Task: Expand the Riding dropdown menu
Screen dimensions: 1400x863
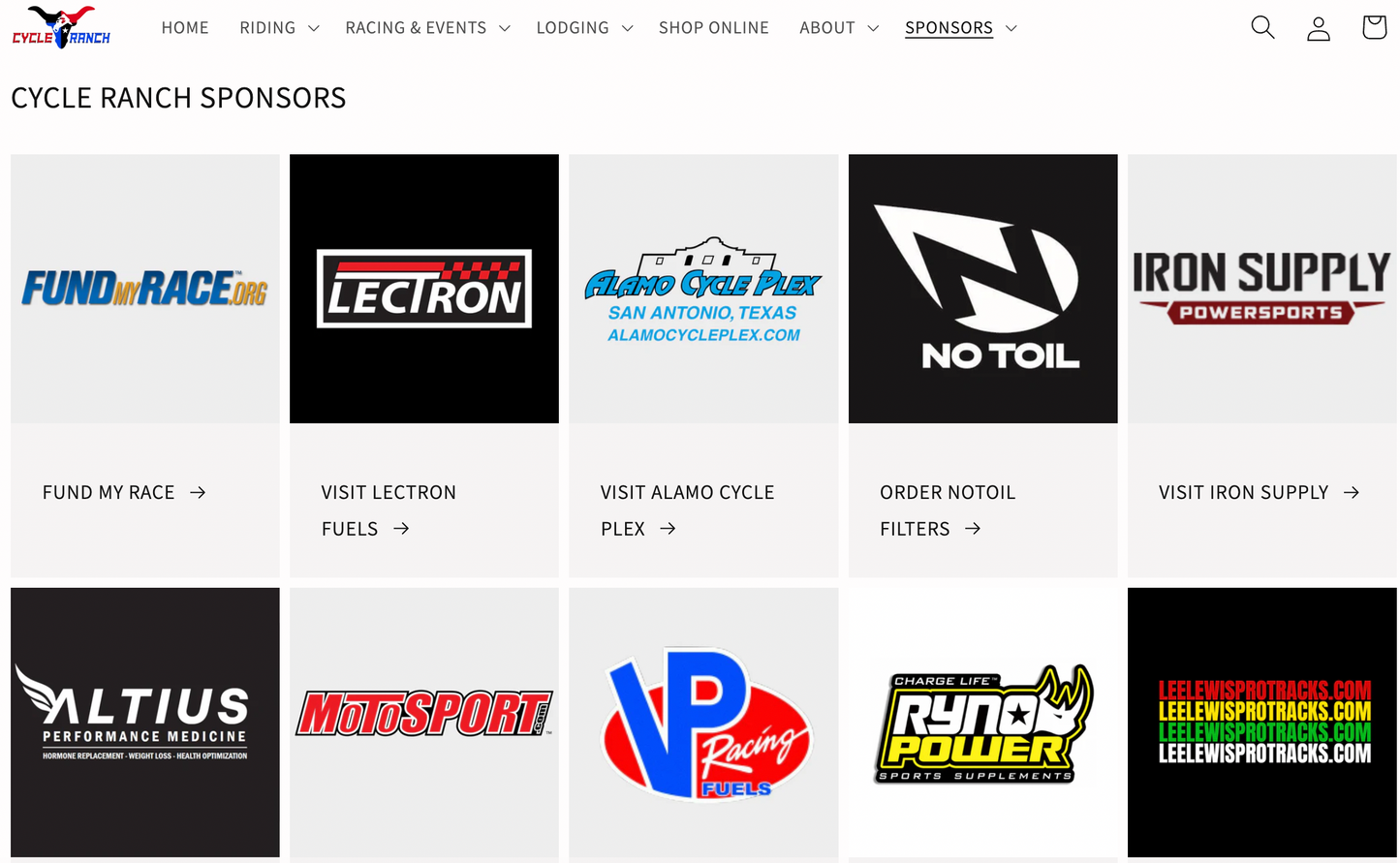Action: 279,28
